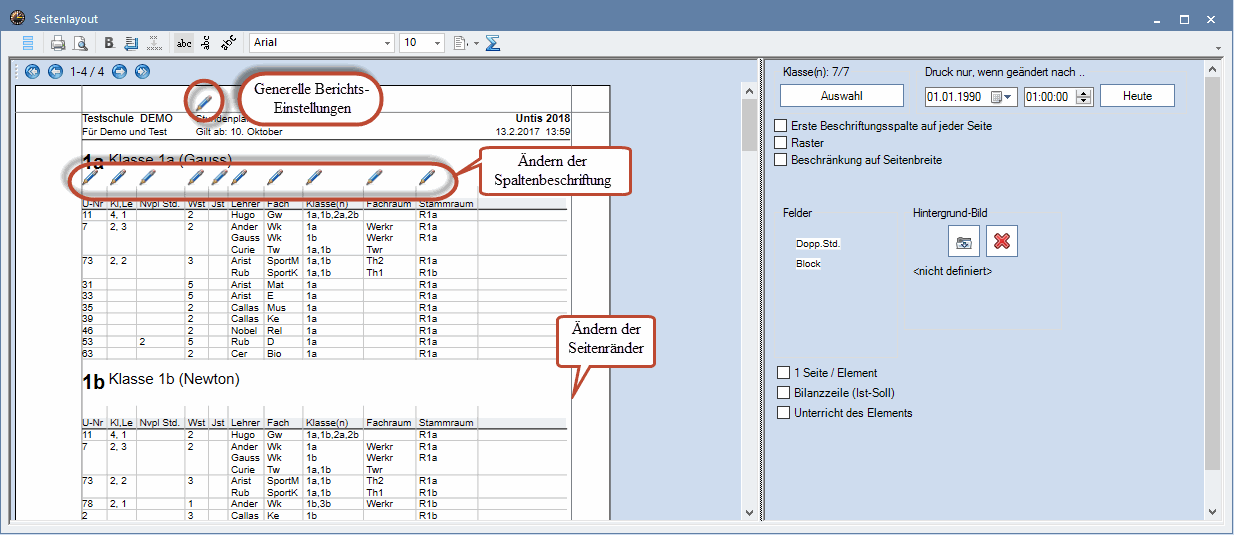Edit the Jst column heading pencil
1234x535 pixels.
click(218, 179)
